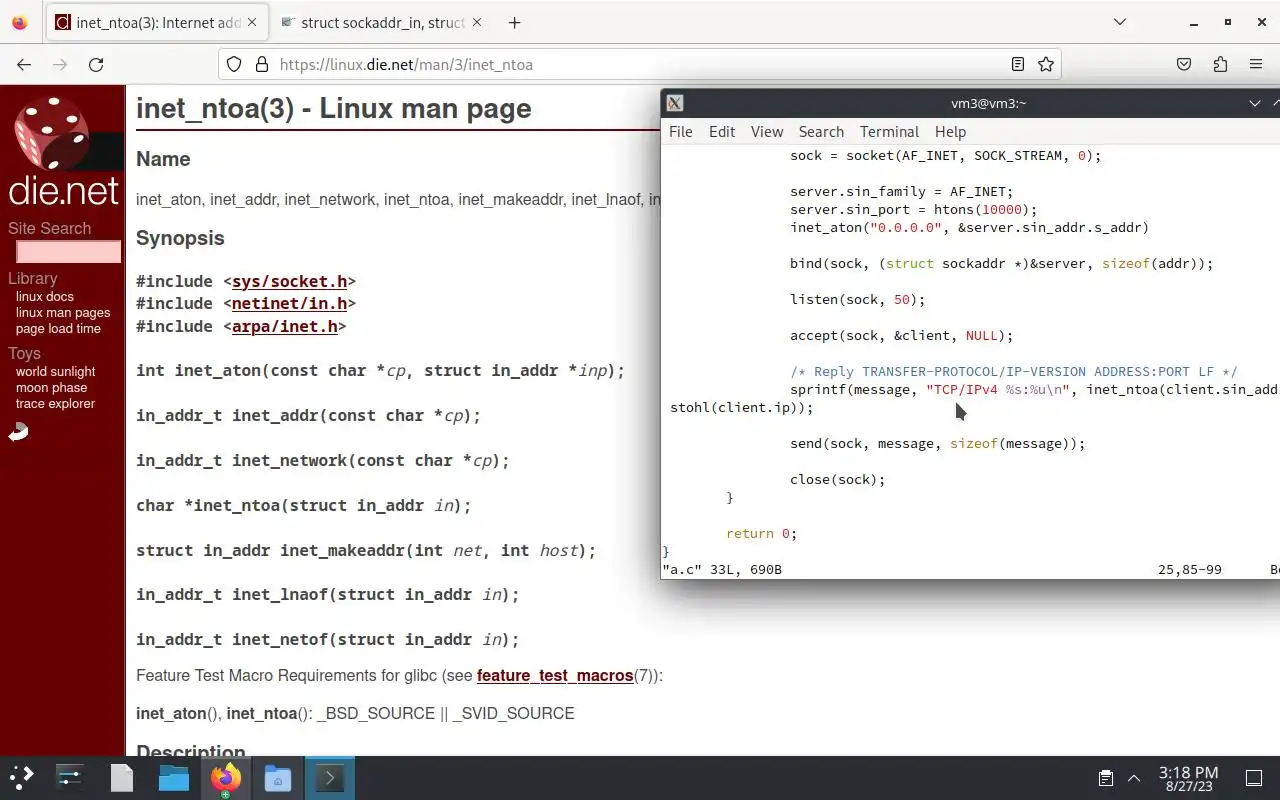Click the terminal window X icon in title bar

pyautogui.click(x=675, y=103)
